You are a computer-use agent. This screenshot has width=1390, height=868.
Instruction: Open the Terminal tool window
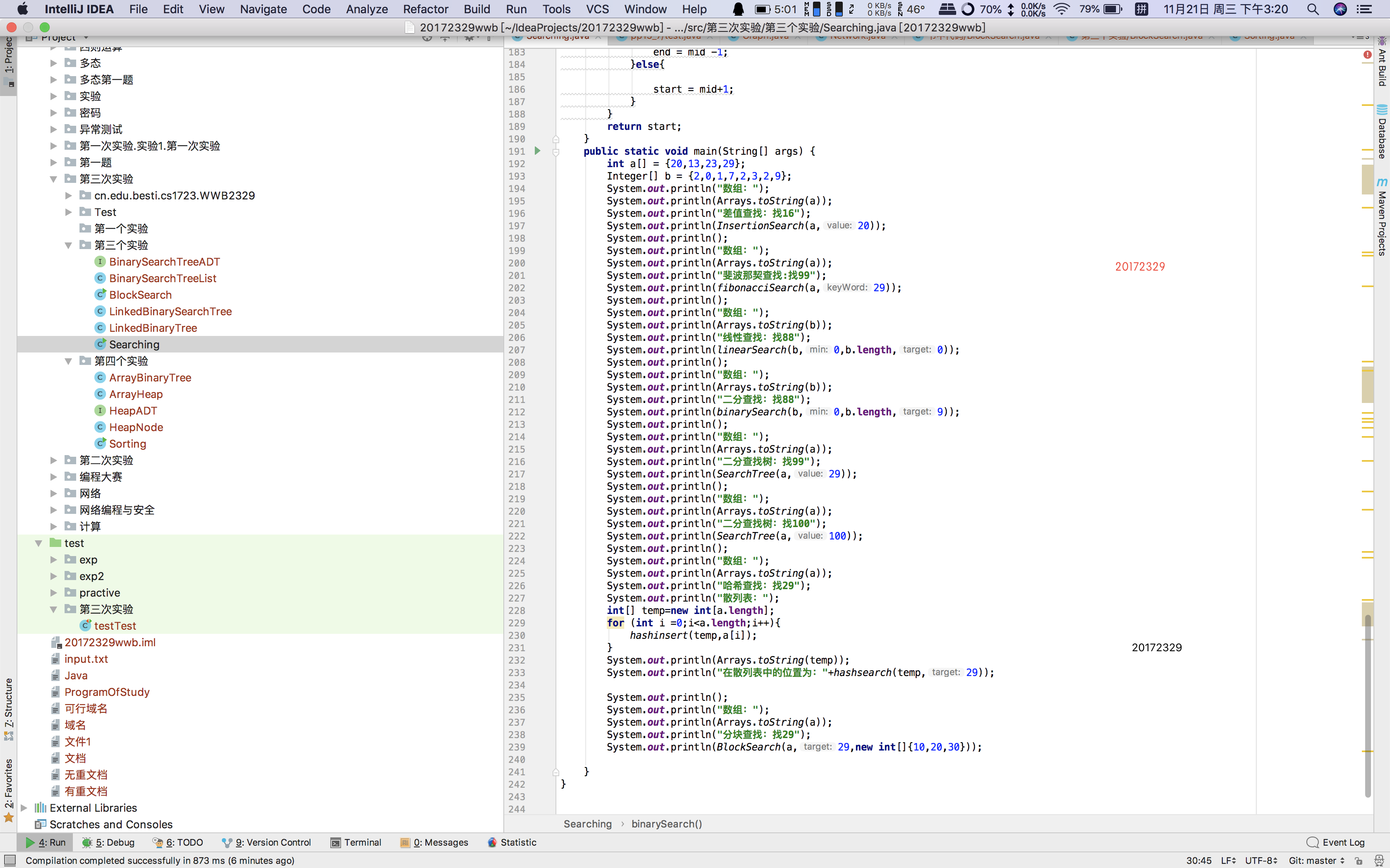click(x=356, y=842)
